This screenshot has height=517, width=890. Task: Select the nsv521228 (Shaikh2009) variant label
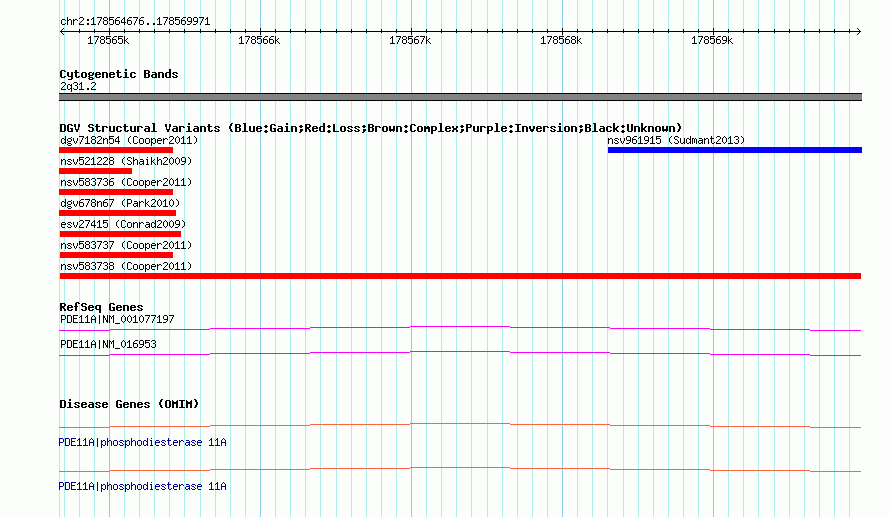point(126,161)
